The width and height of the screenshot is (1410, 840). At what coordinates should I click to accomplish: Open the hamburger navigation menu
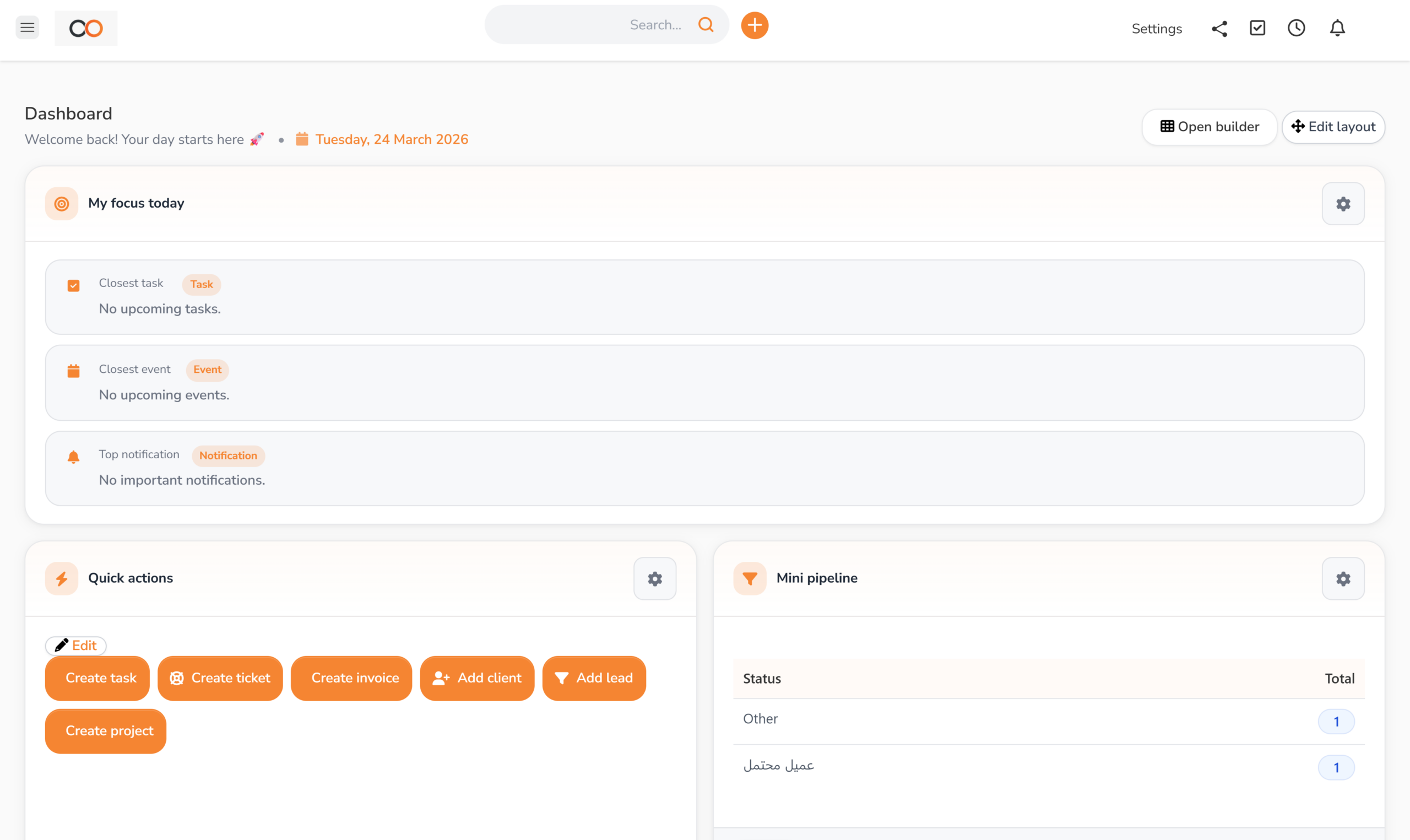[x=26, y=26]
